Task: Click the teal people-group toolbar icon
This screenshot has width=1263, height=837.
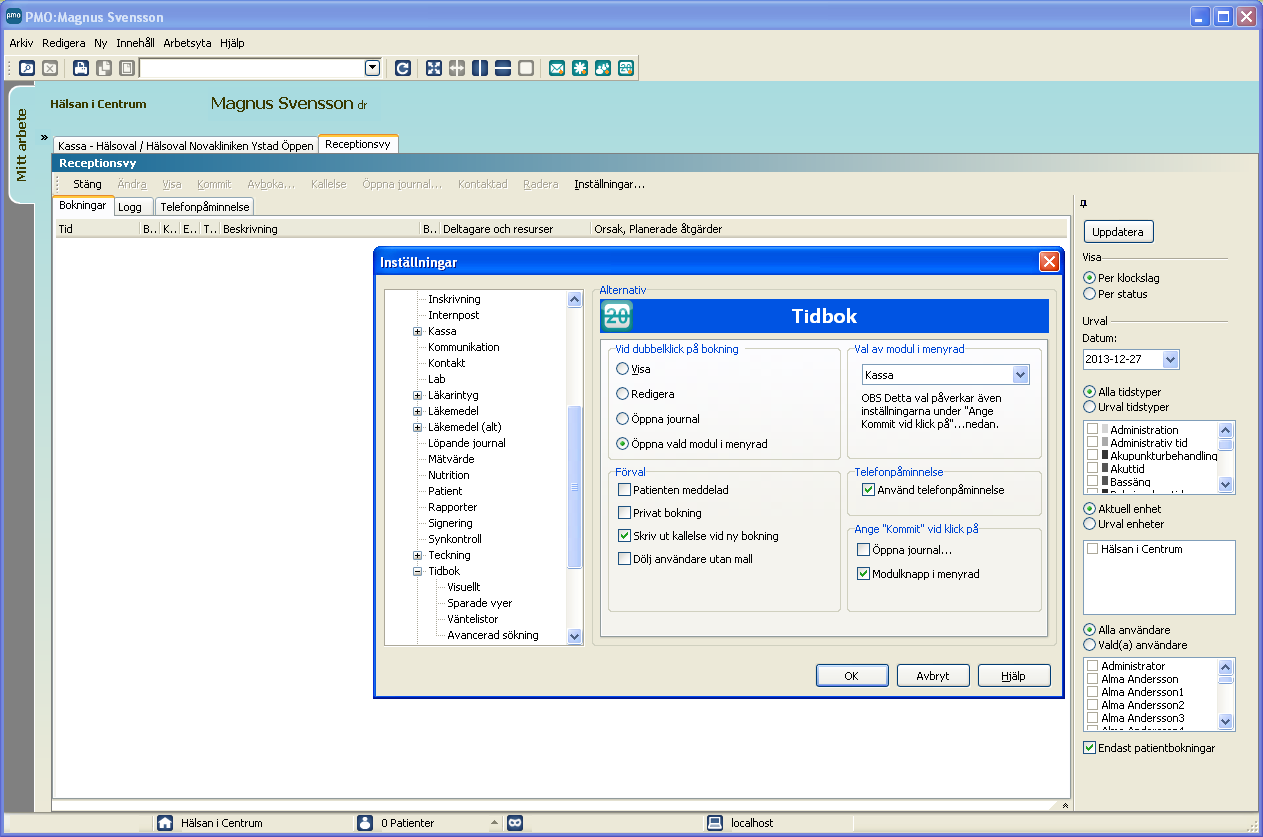Action: tap(603, 68)
